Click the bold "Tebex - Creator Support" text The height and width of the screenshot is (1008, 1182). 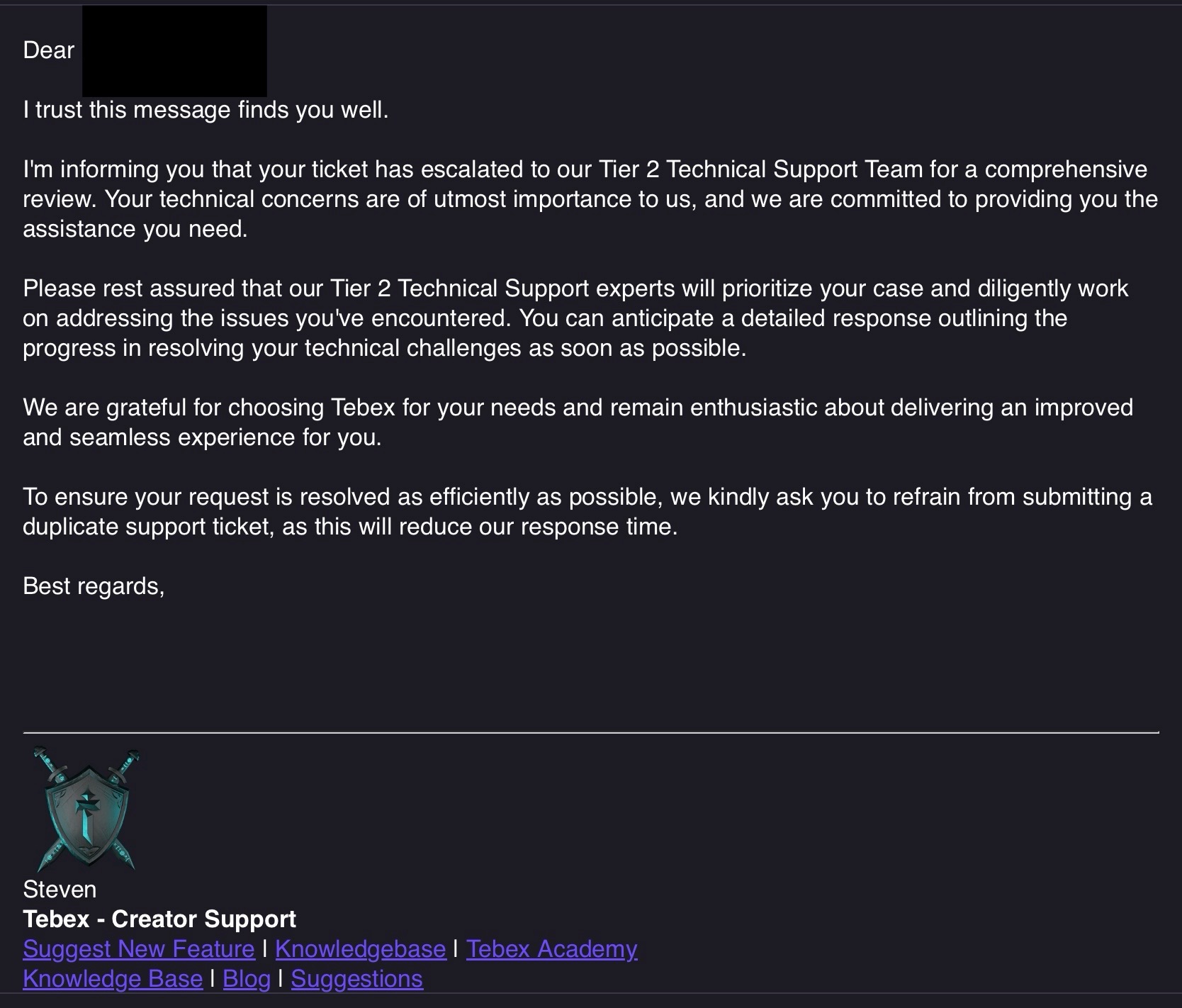click(159, 919)
